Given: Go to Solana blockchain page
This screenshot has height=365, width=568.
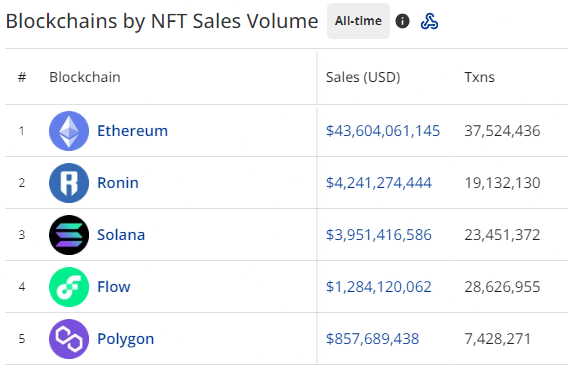Looking at the screenshot, I should pyautogui.click(x=121, y=235).
